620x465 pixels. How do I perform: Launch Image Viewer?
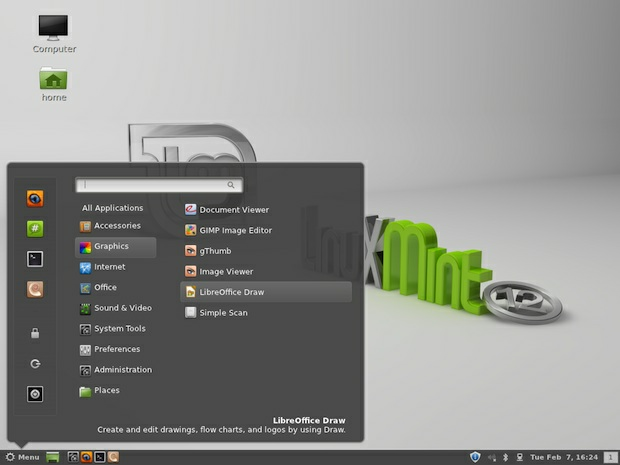[266, 271]
